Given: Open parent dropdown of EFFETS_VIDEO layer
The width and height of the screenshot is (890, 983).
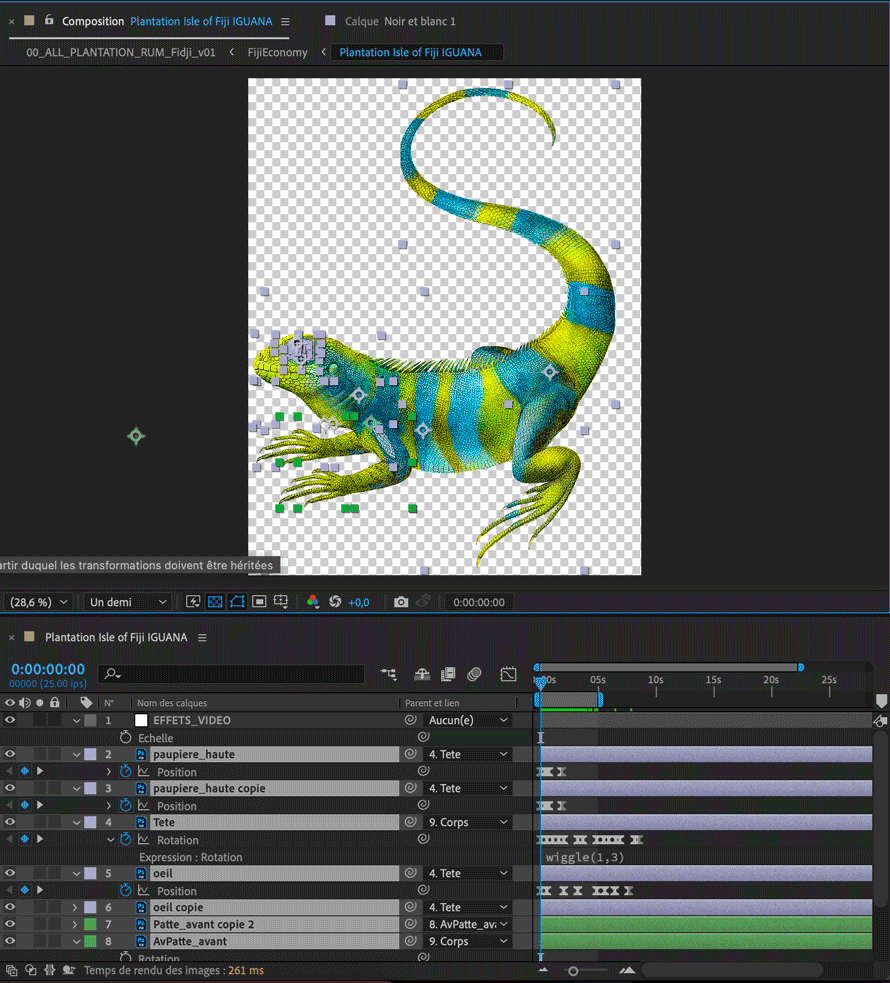Looking at the screenshot, I should [468, 720].
